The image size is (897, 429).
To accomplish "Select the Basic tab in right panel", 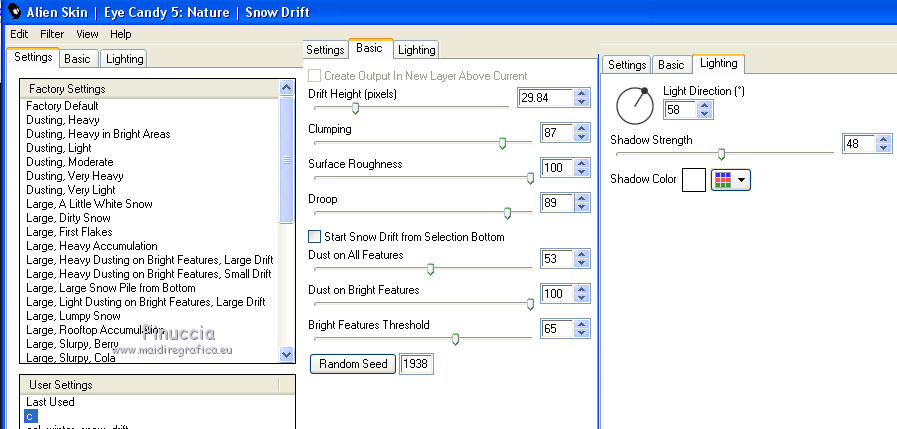I will tap(671, 65).
